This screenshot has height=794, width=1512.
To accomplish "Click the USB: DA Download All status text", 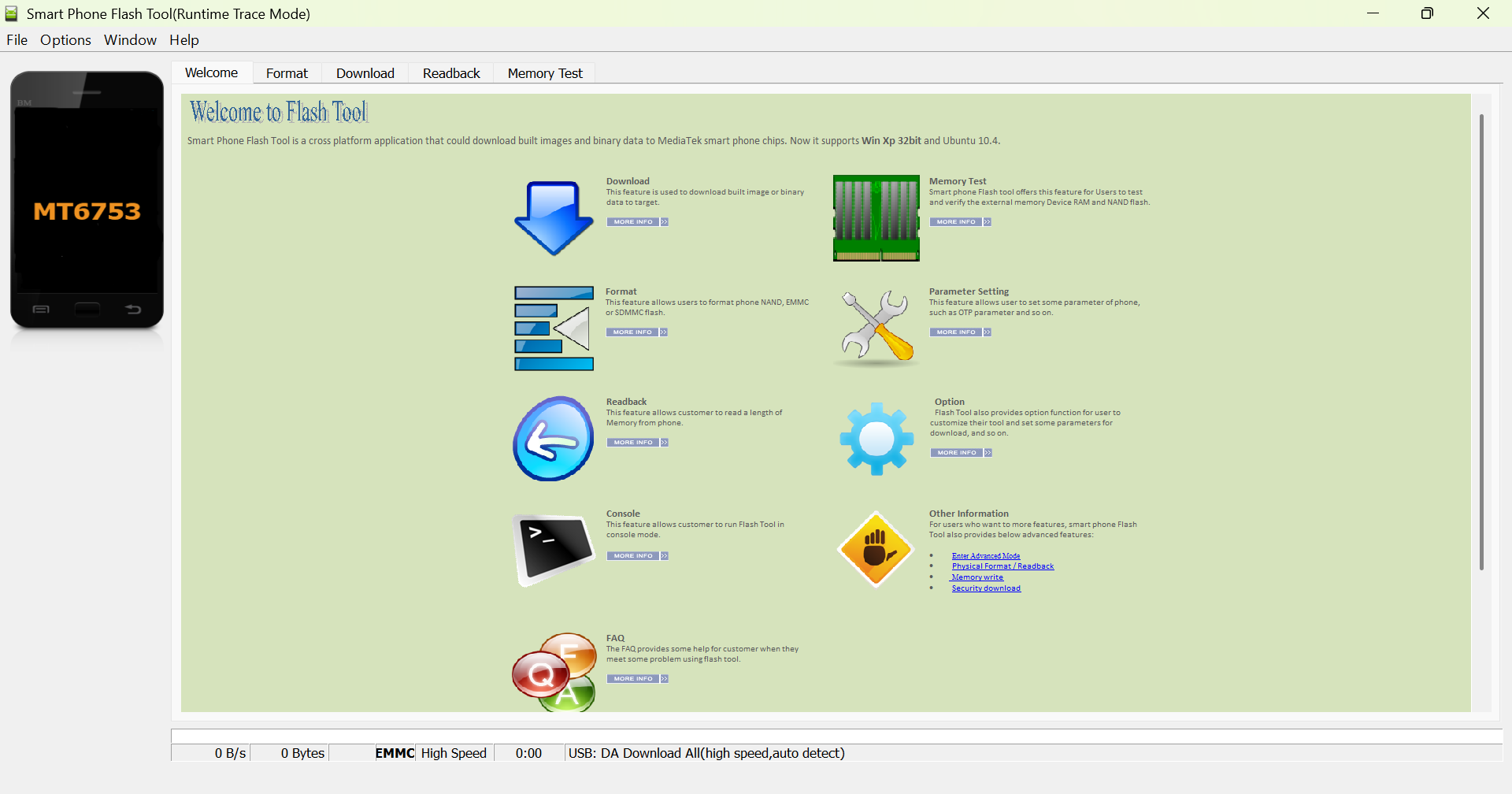I will click(706, 753).
